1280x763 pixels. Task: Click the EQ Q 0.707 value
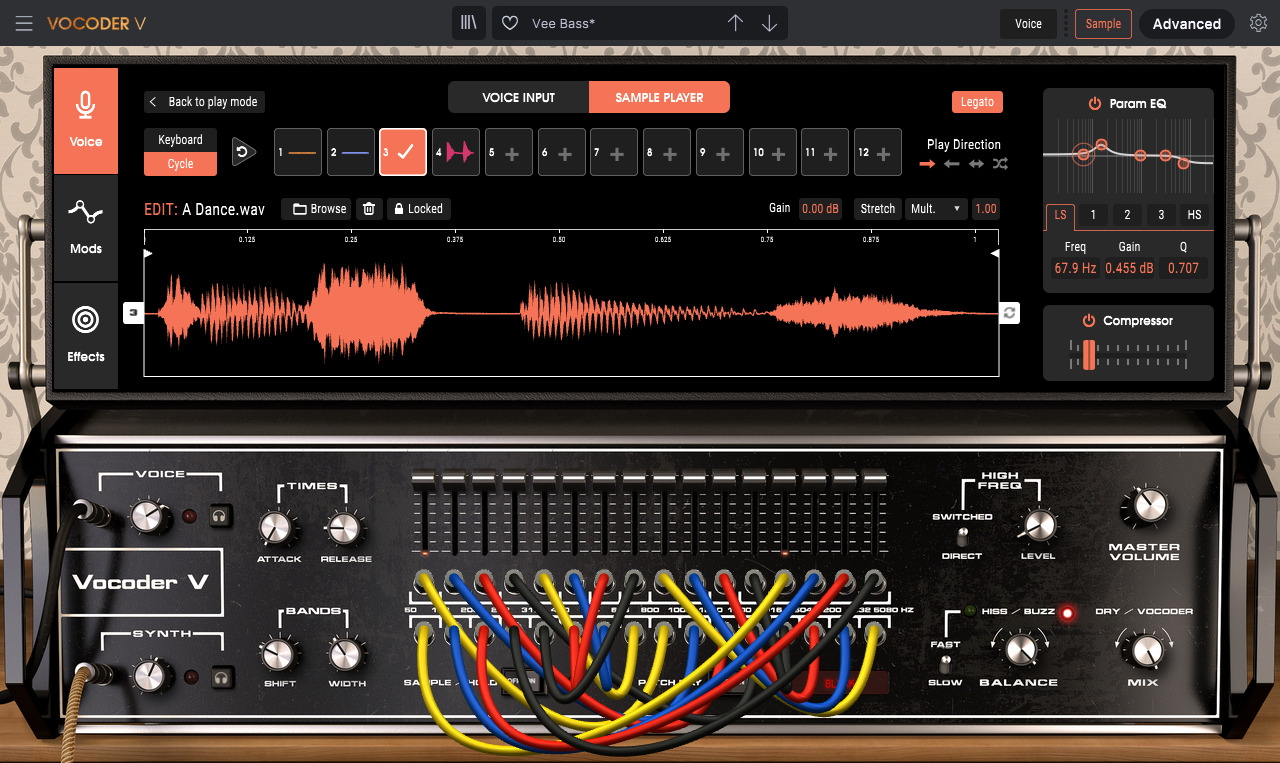[x=1183, y=268]
